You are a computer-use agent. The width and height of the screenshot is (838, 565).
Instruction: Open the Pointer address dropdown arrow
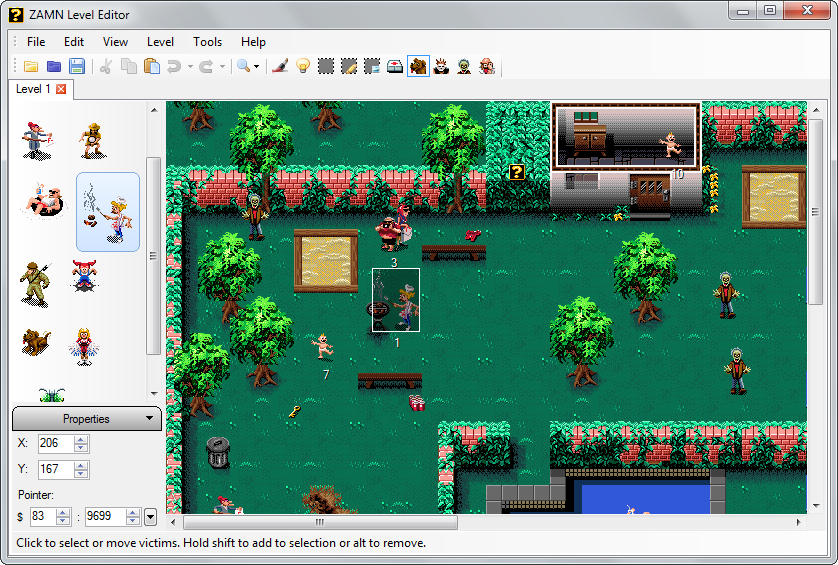[150, 517]
